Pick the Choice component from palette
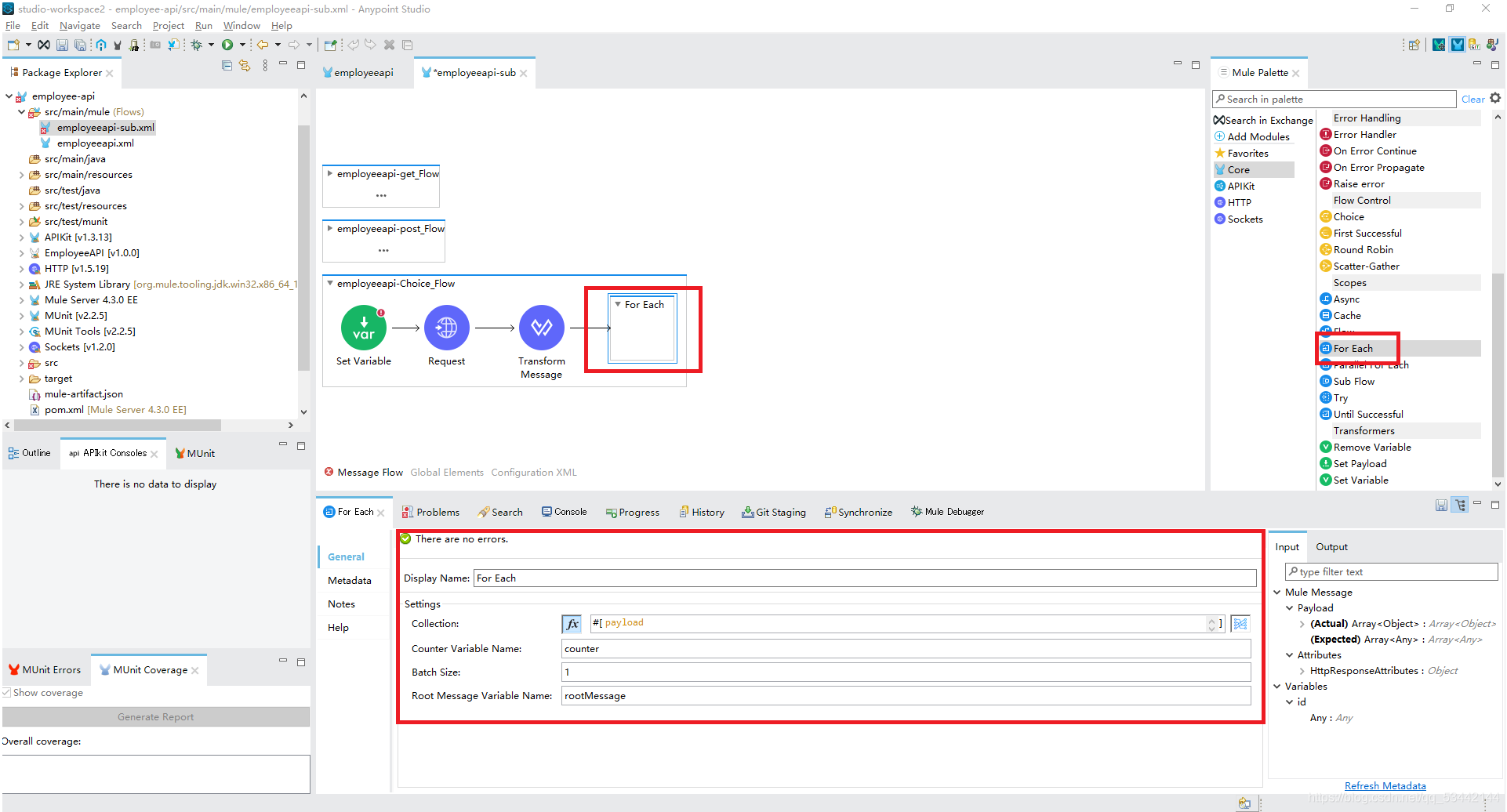 pyautogui.click(x=1342, y=217)
